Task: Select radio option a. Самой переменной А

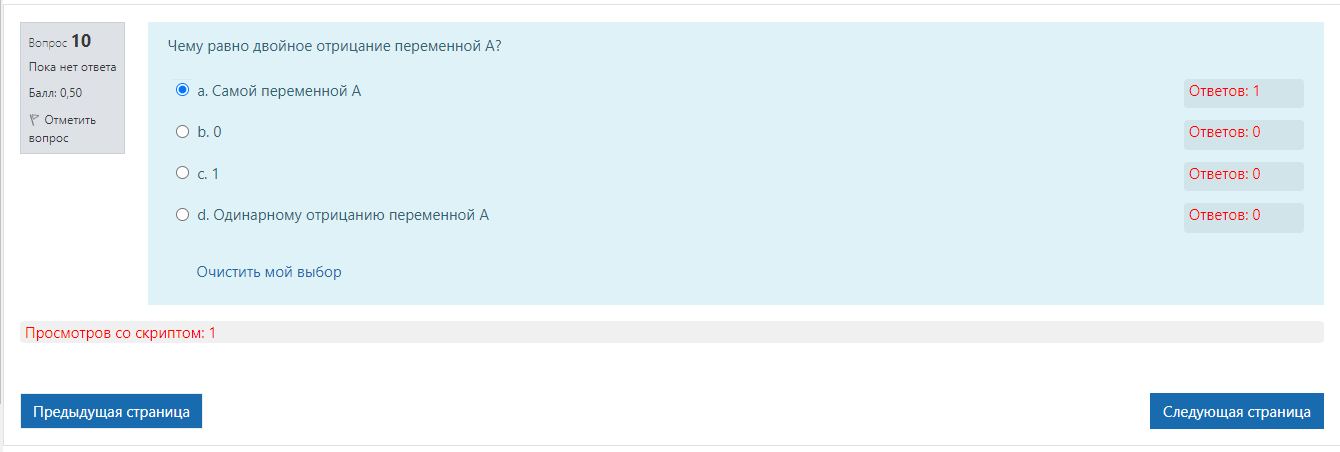Action: click(x=182, y=89)
